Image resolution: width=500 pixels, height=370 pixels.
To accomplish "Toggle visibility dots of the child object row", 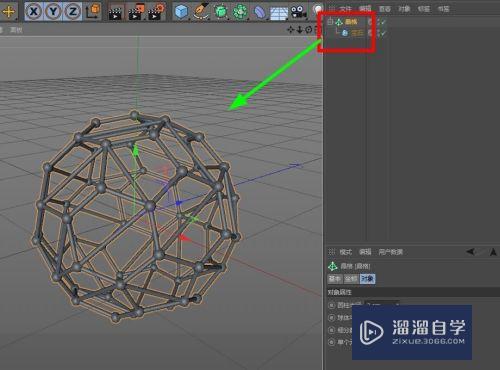I will tap(378, 33).
